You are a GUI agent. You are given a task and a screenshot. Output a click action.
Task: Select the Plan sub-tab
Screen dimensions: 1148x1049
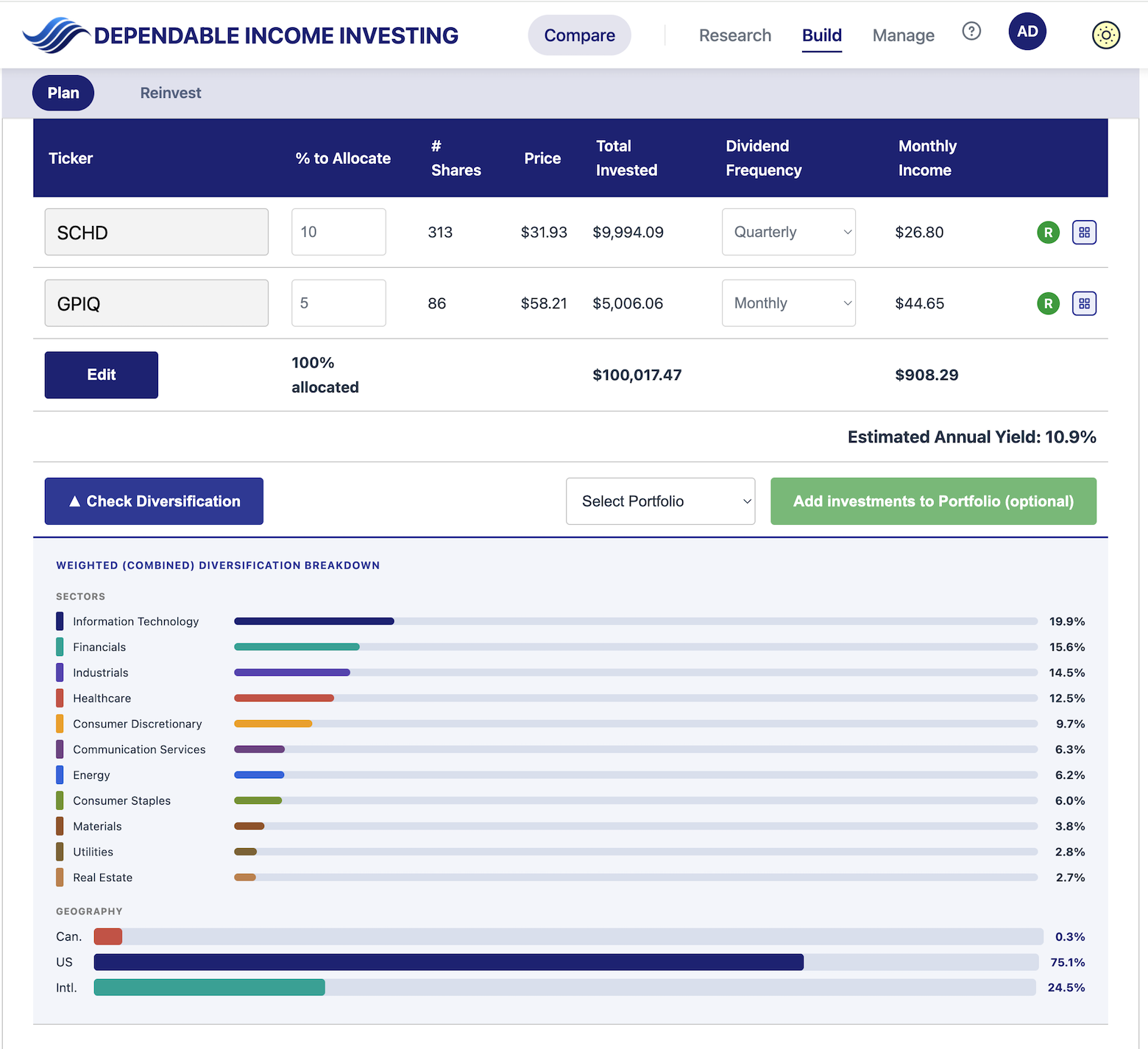tap(63, 93)
